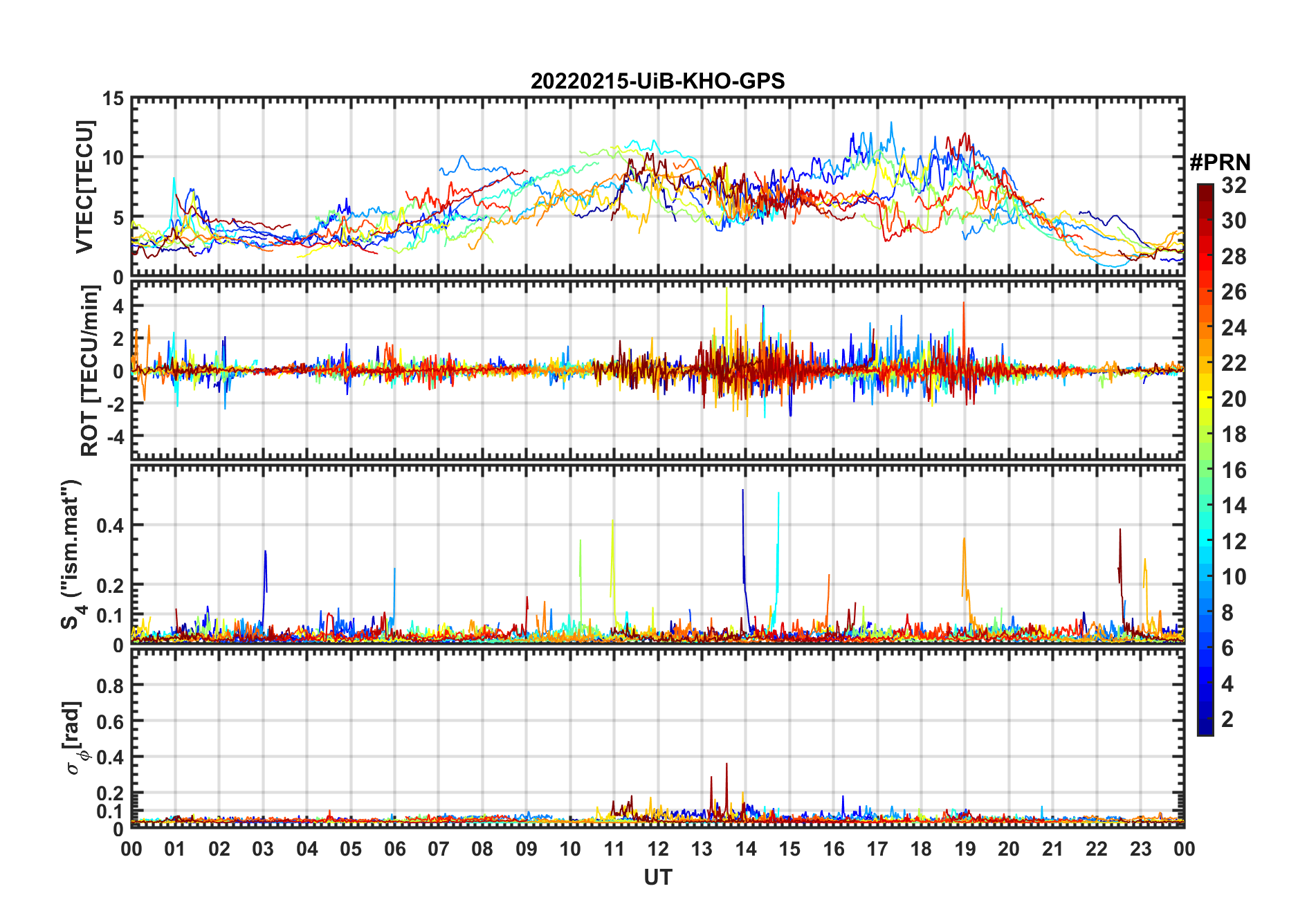The height and width of the screenshot is (920, 1316).
Task: Click x-axis tick label 03
Action: point(263,849)
